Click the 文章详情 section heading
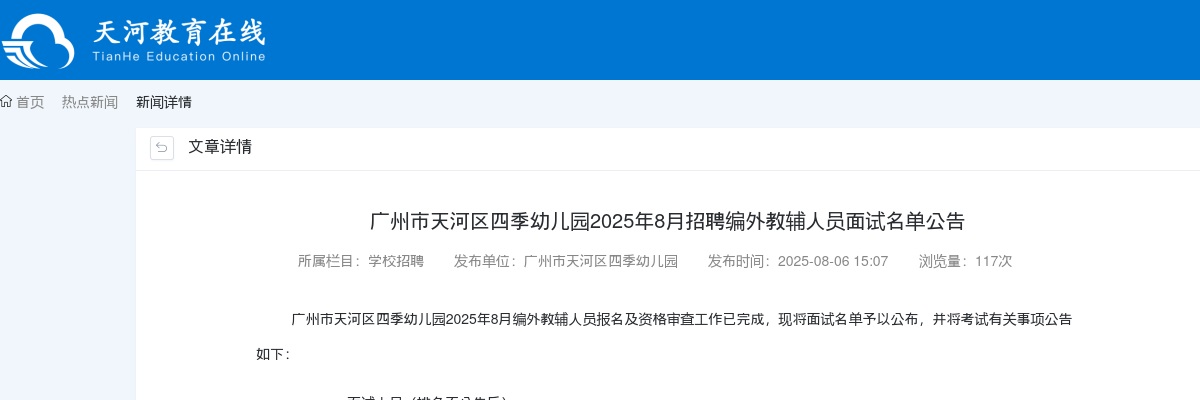Image resolution: width=1200 pixels, height=400 pixels. point(220,147)
